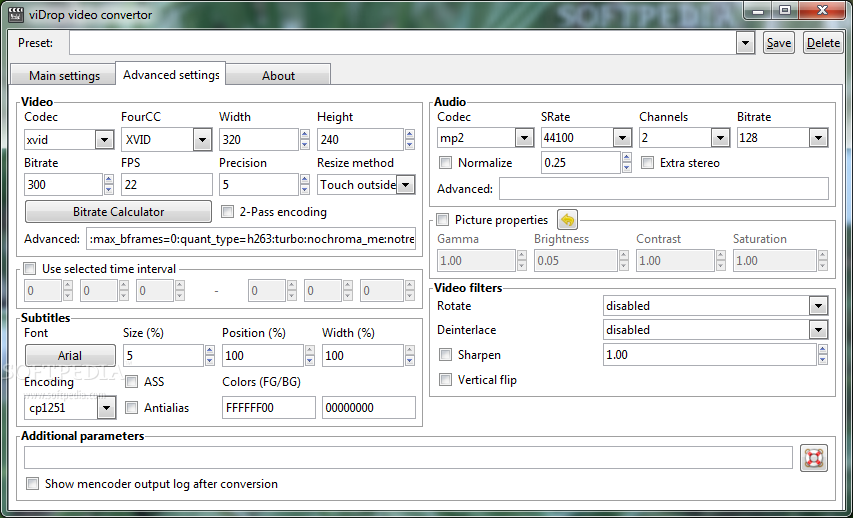Click the lifebuoy help icon beside Additional parameters
This screenshot has width=853, height=518.
(x=814, y=458)
